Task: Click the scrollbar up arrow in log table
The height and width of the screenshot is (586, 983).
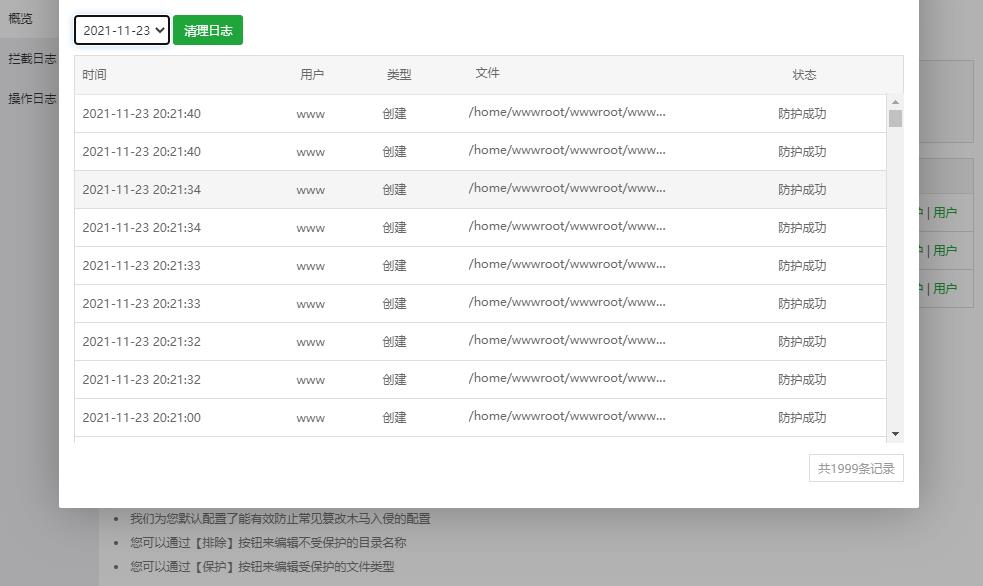Action: pyautogui.click(x=895, y=102)
